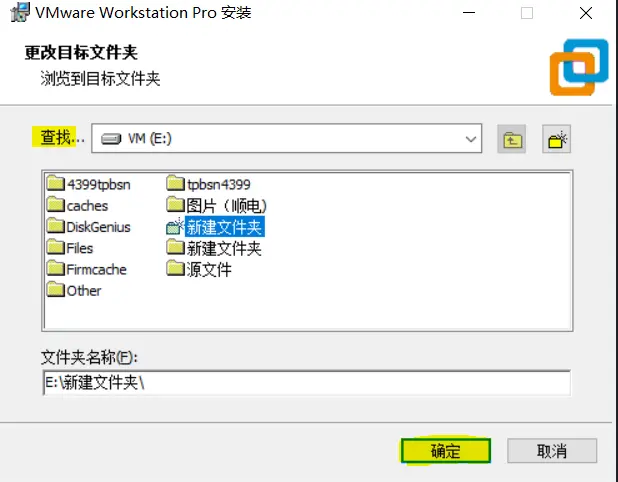The height and width of the screenshot is (482, 618).
Task: Click the 源文件 folder icon
Action: (175, 268)
